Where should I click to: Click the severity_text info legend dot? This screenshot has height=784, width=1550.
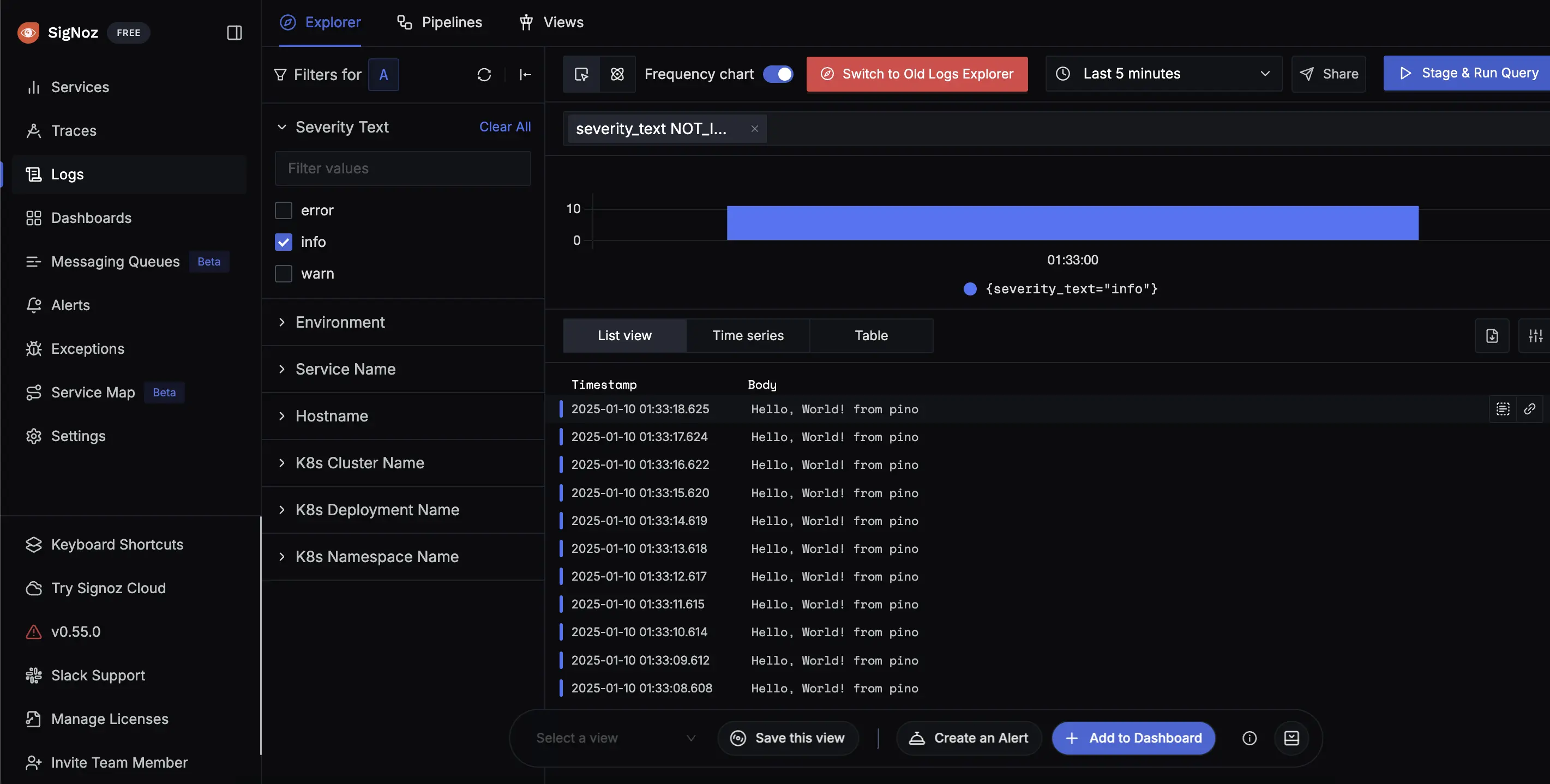coord(970,289)
